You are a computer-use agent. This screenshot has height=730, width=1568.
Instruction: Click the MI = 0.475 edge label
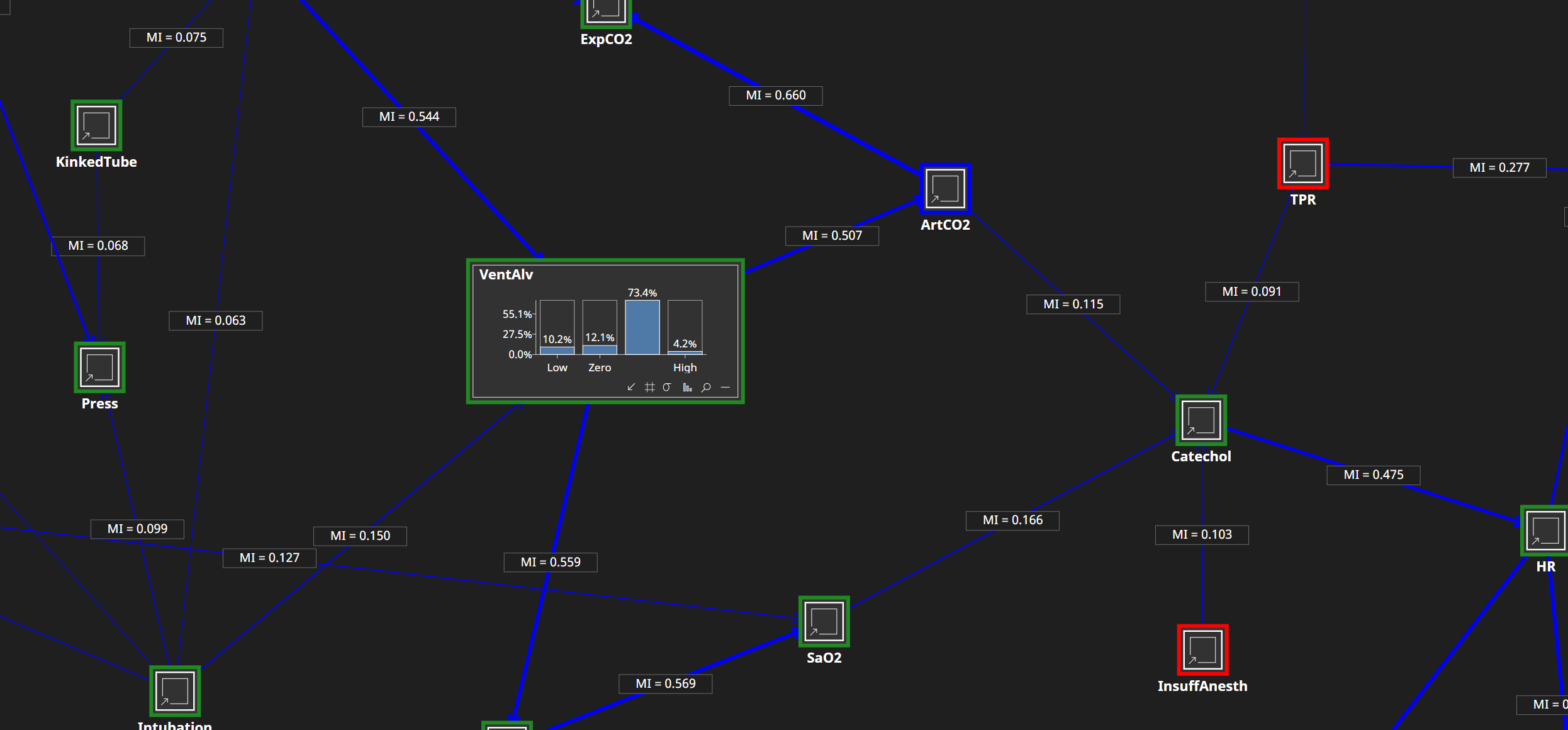click(1373, 475)
